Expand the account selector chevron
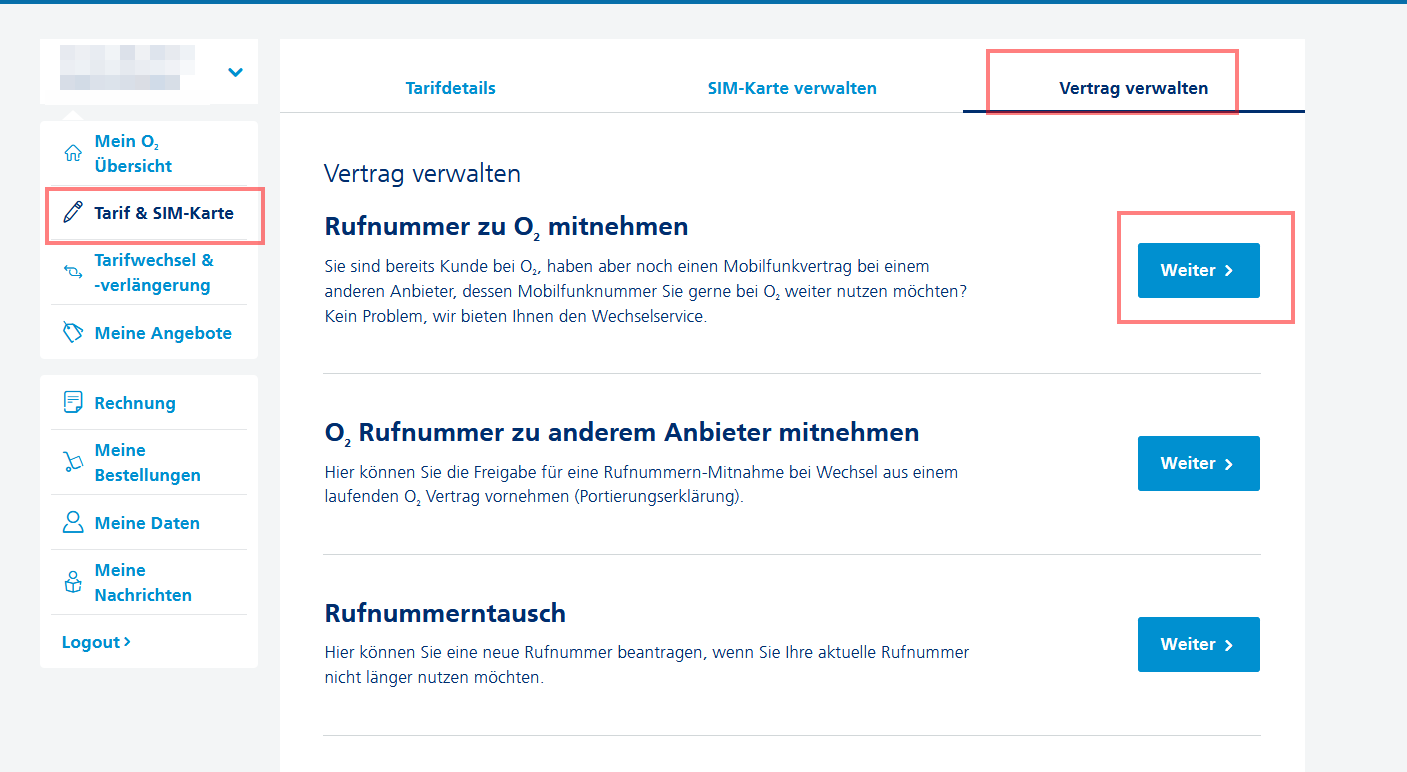This screenshot has width=1407, height=772. coord(236,72)
